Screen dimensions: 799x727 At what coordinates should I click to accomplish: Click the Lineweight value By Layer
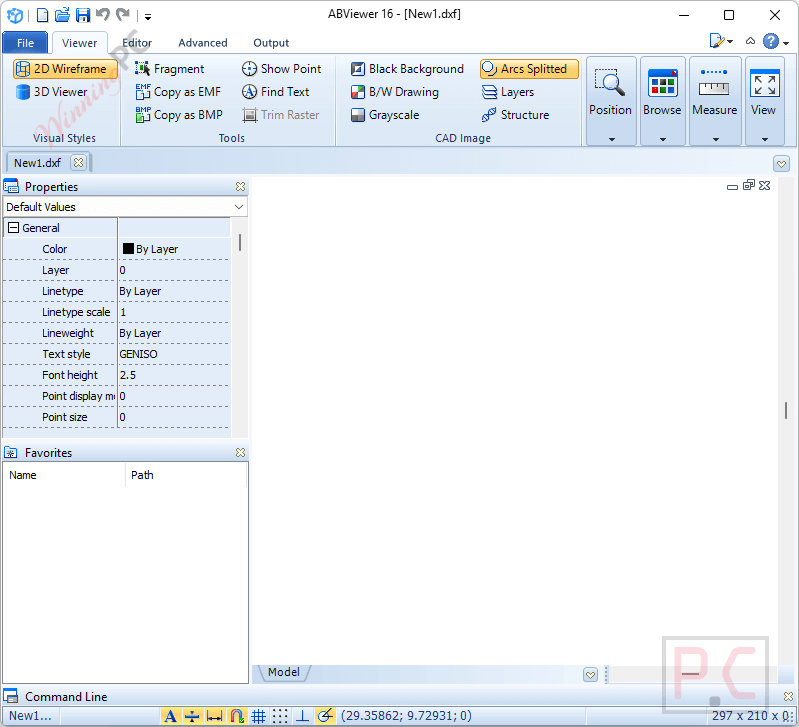tap(174, 333)
